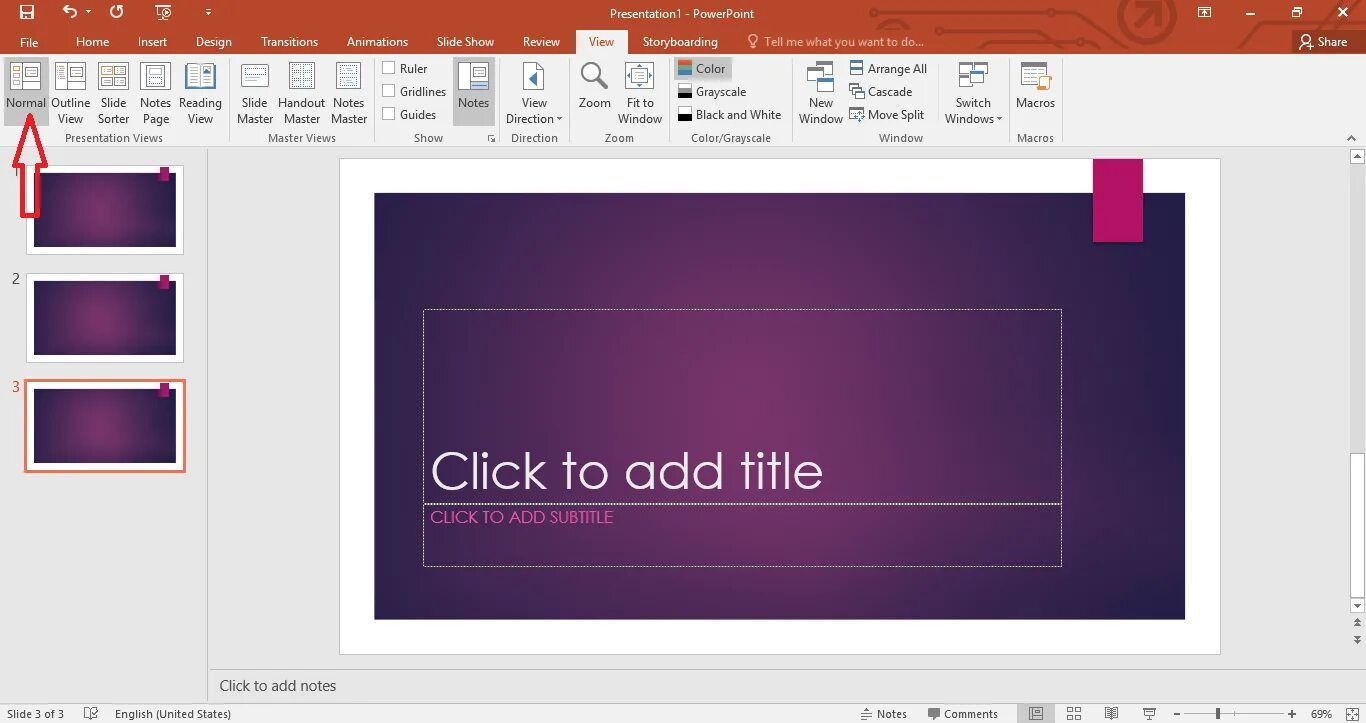1366x723 pixels.
Task: Zoom in with plus button
Action: coord(1293,714)
